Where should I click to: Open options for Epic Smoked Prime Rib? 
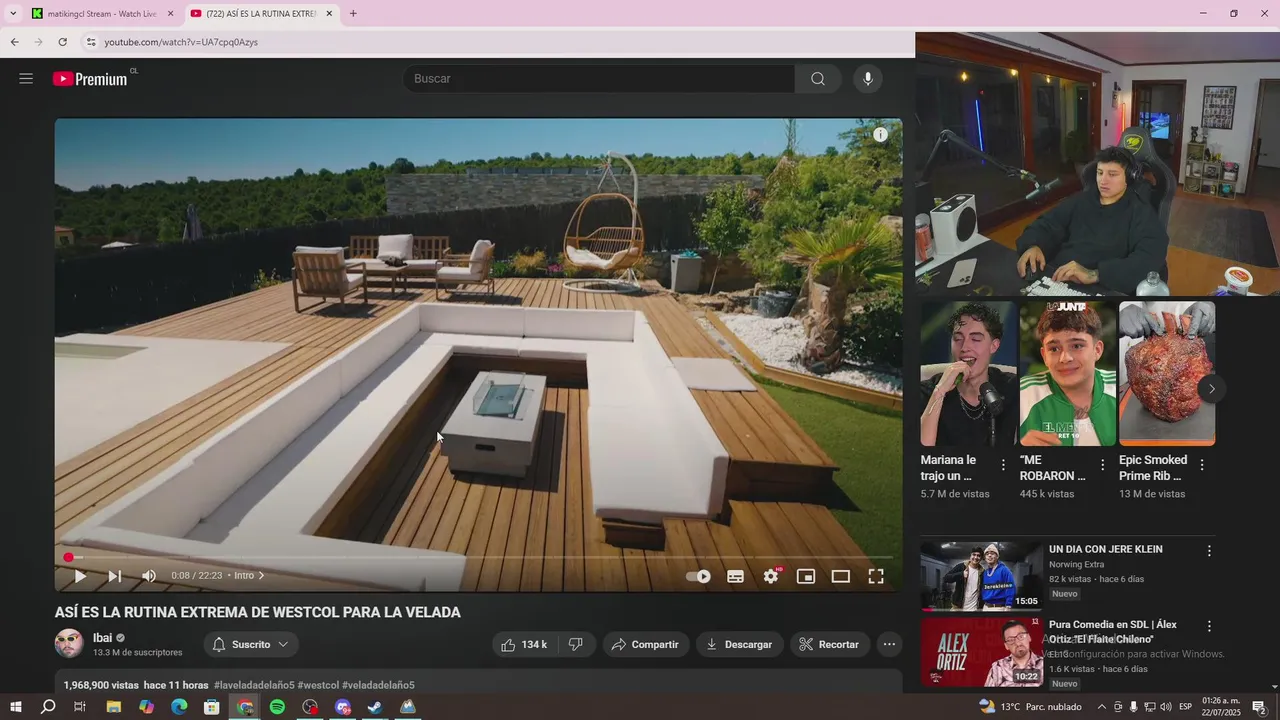pyautogui.click(x=1202, y=465)
